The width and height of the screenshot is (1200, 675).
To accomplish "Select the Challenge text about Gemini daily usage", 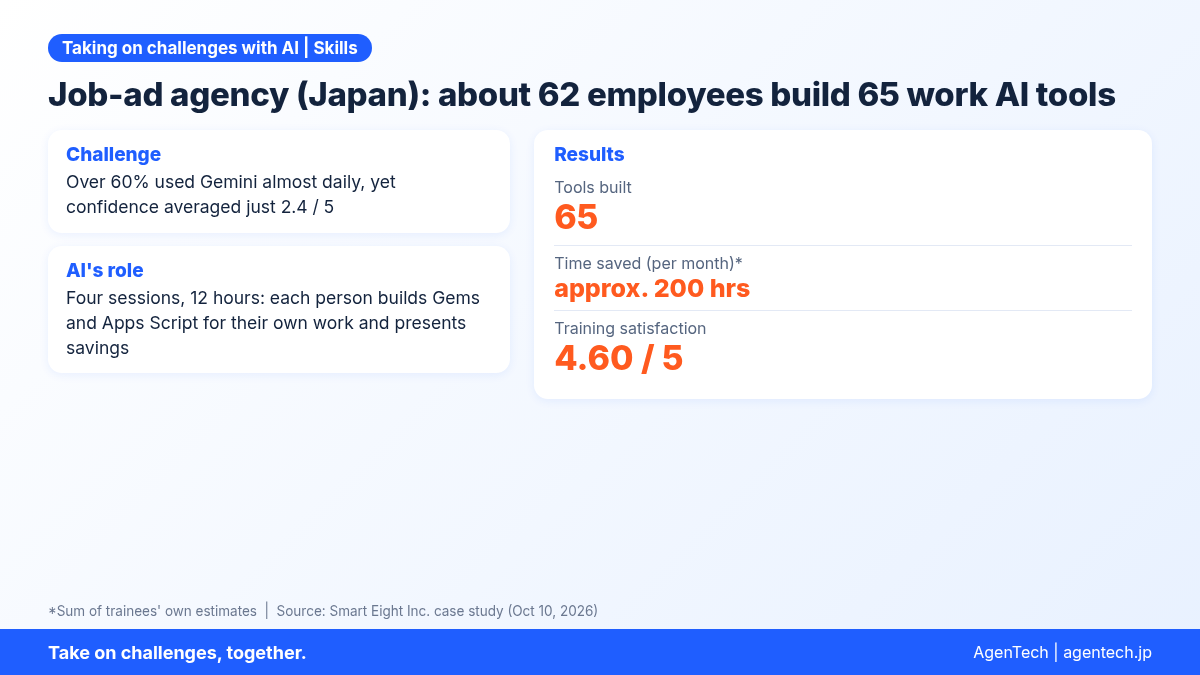I will [x=231, y=194].
